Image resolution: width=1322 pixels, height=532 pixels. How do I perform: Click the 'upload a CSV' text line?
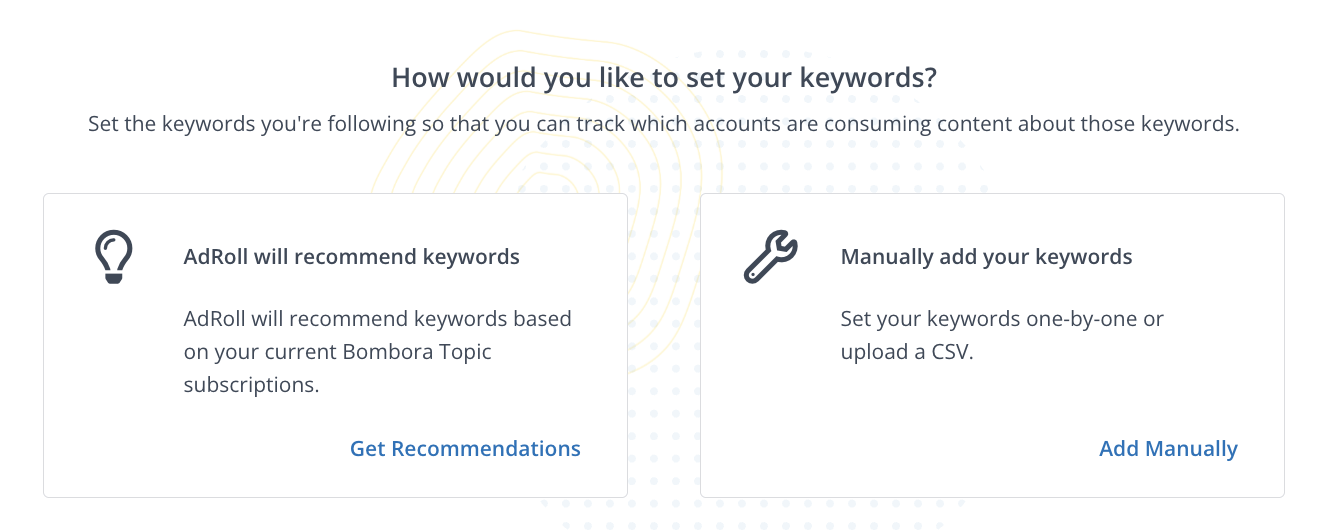(x=906, y=352)
